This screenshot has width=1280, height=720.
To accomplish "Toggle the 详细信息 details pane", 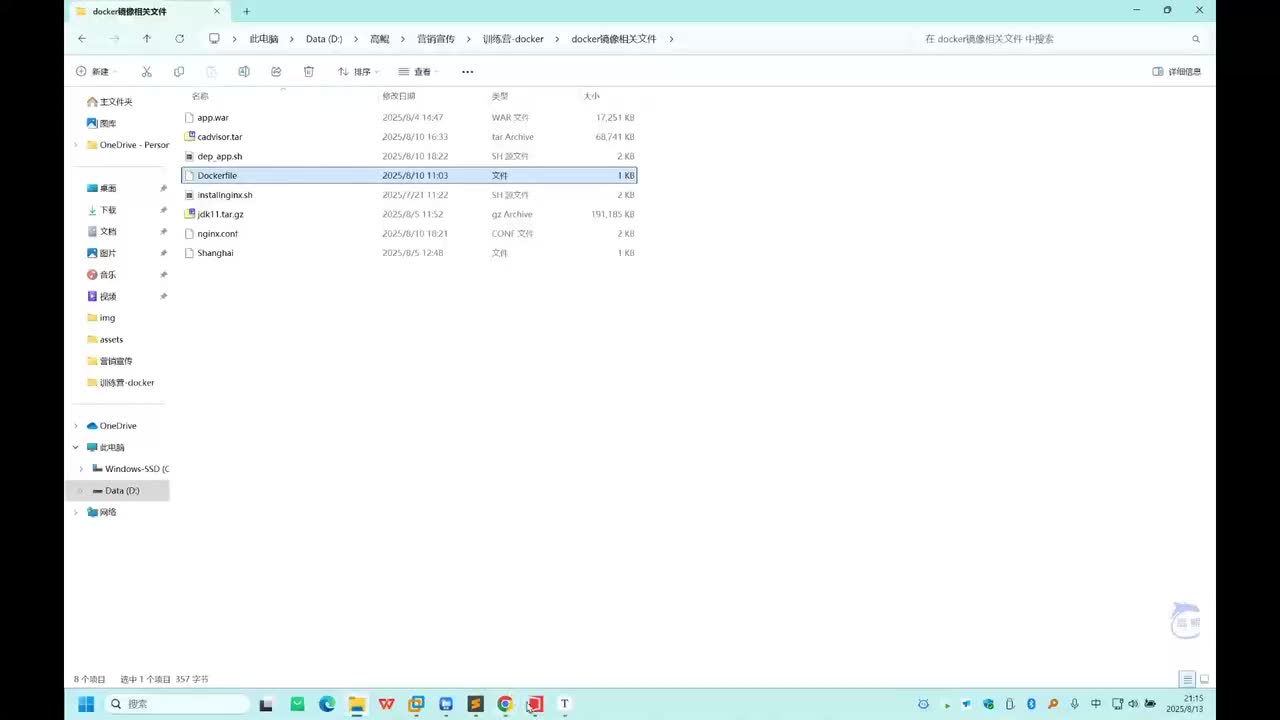I will click(1177, 71).
